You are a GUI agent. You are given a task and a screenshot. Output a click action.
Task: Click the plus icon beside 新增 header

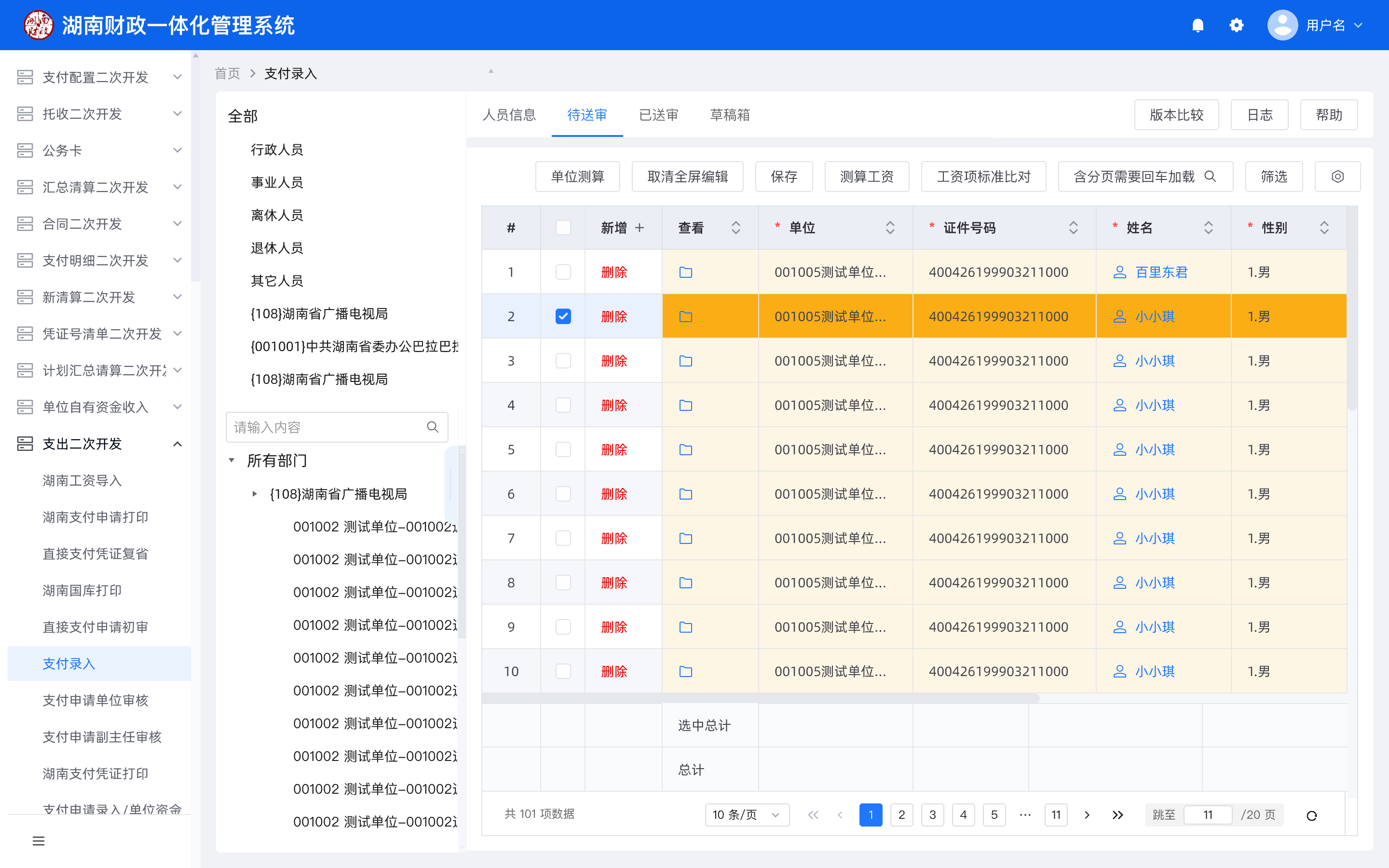click(x=640, y=228)
